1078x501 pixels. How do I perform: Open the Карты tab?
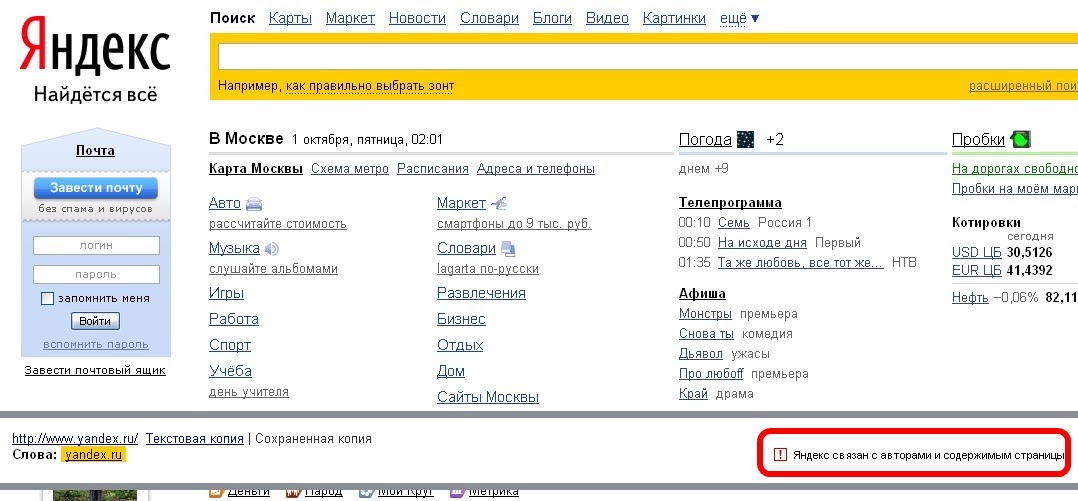290,19
